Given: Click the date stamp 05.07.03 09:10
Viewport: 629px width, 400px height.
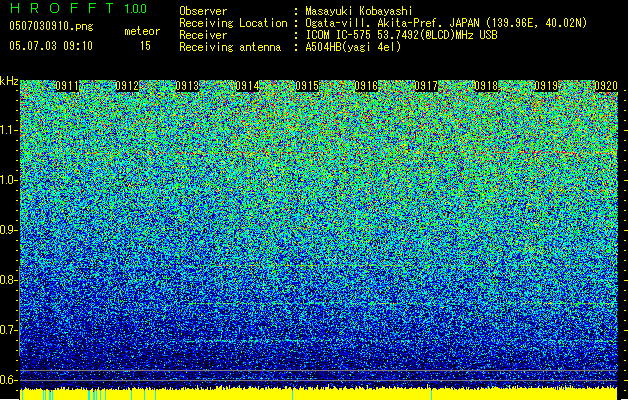Looking at the screenshot, I should tap(51, 45).
